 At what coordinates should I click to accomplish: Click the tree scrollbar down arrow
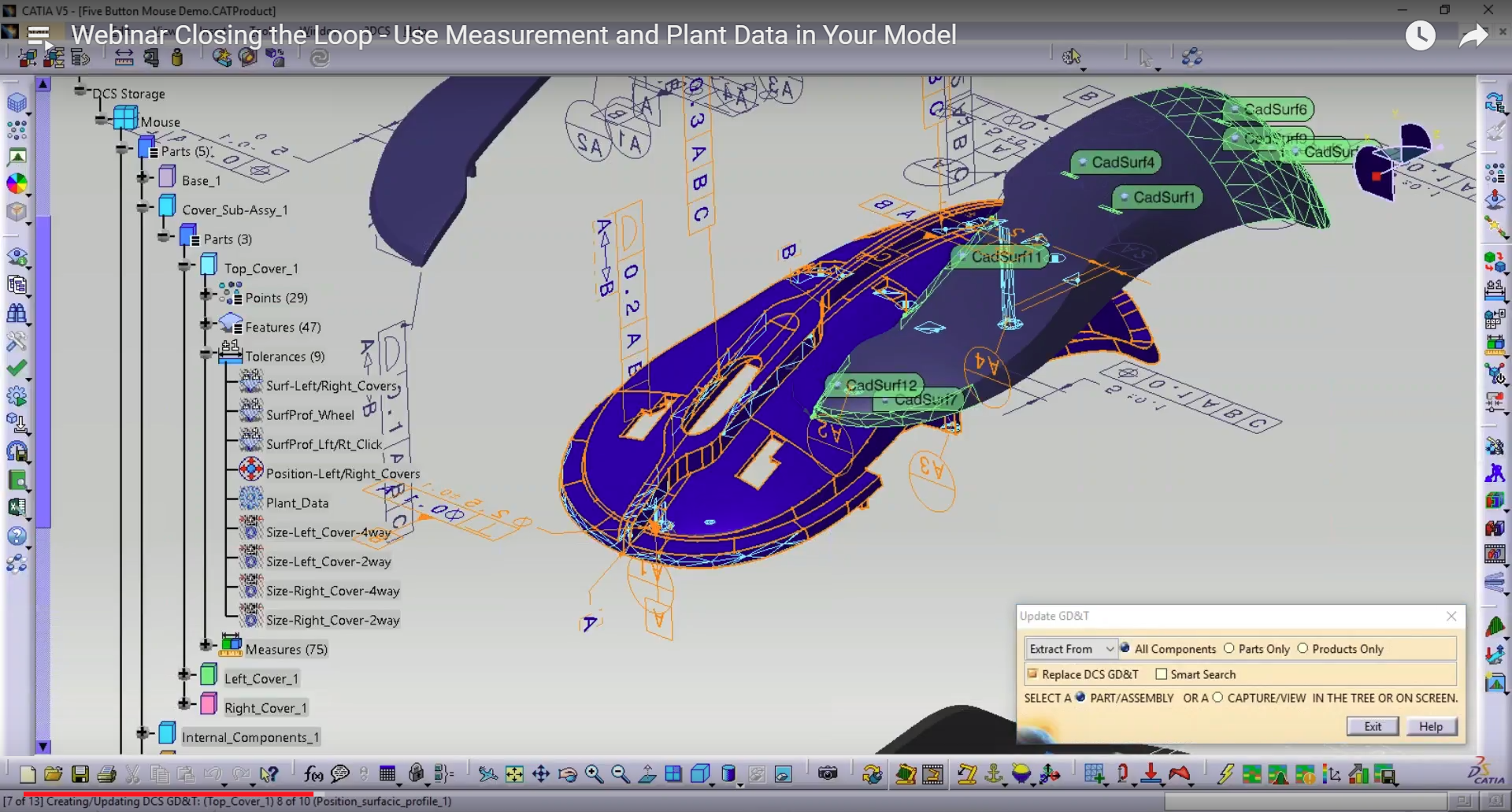[x=43, y=746]
